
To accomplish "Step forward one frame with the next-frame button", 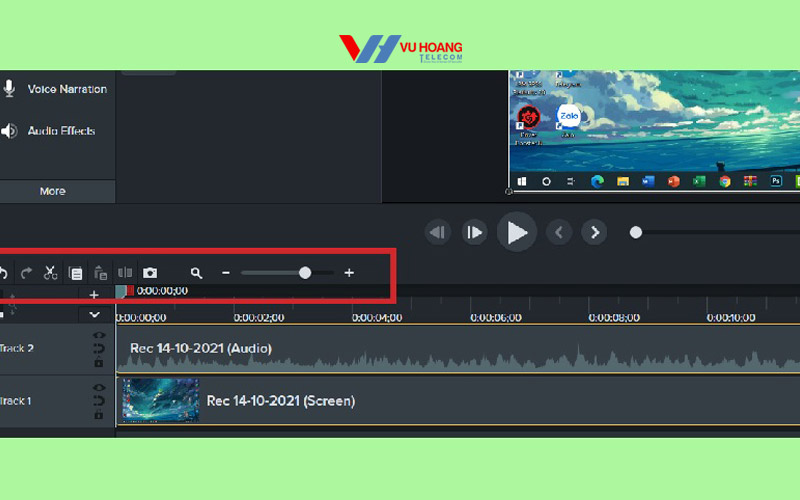I will click(x=474, y=233).
